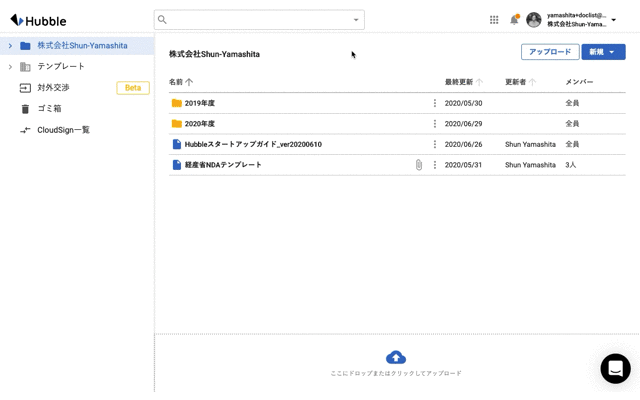This screenshot has height=400, width=640.
Task: Open the account menu dropdown arrow
Action: point(613,20)
